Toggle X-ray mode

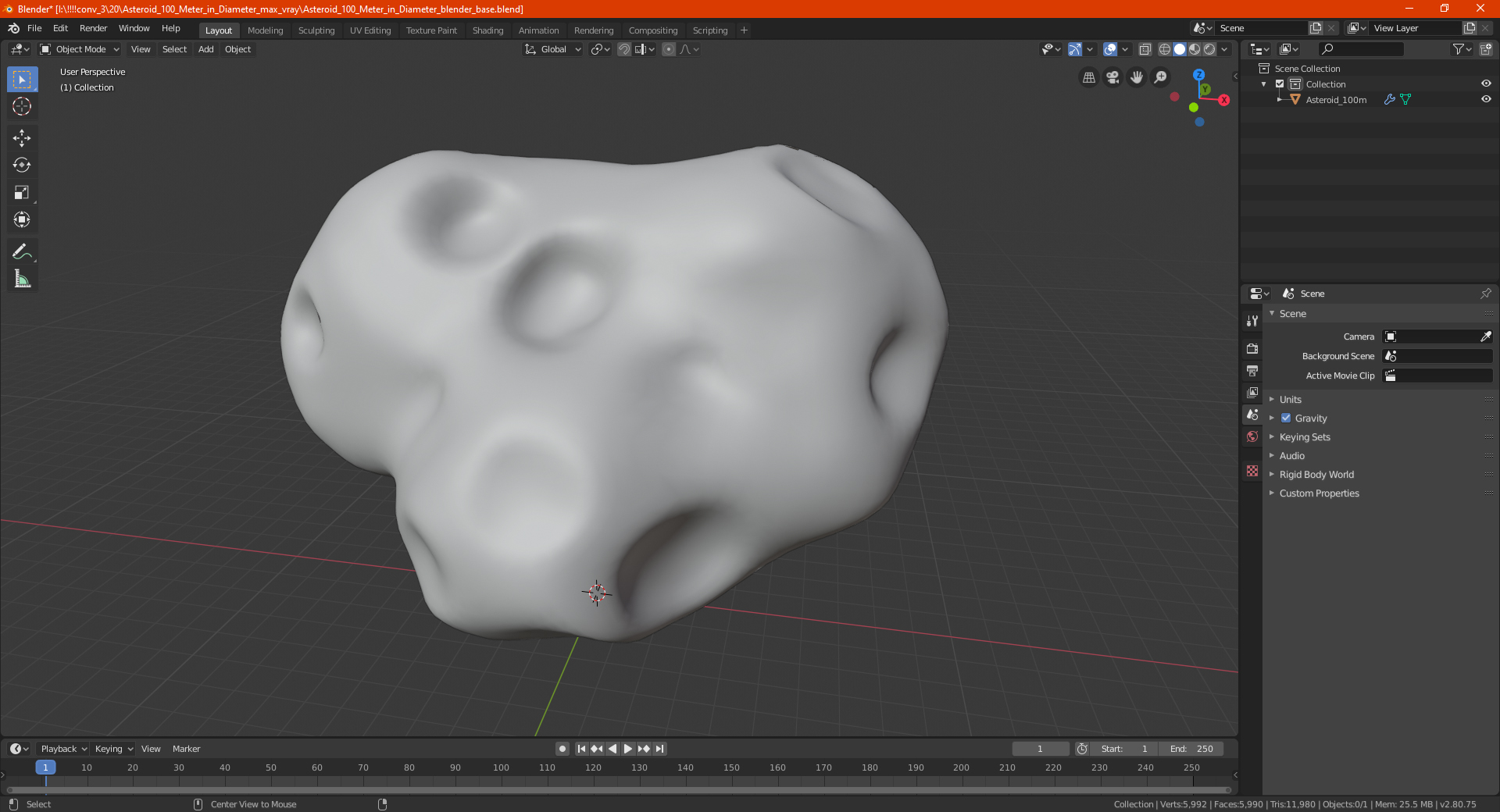coord(1145,49)
